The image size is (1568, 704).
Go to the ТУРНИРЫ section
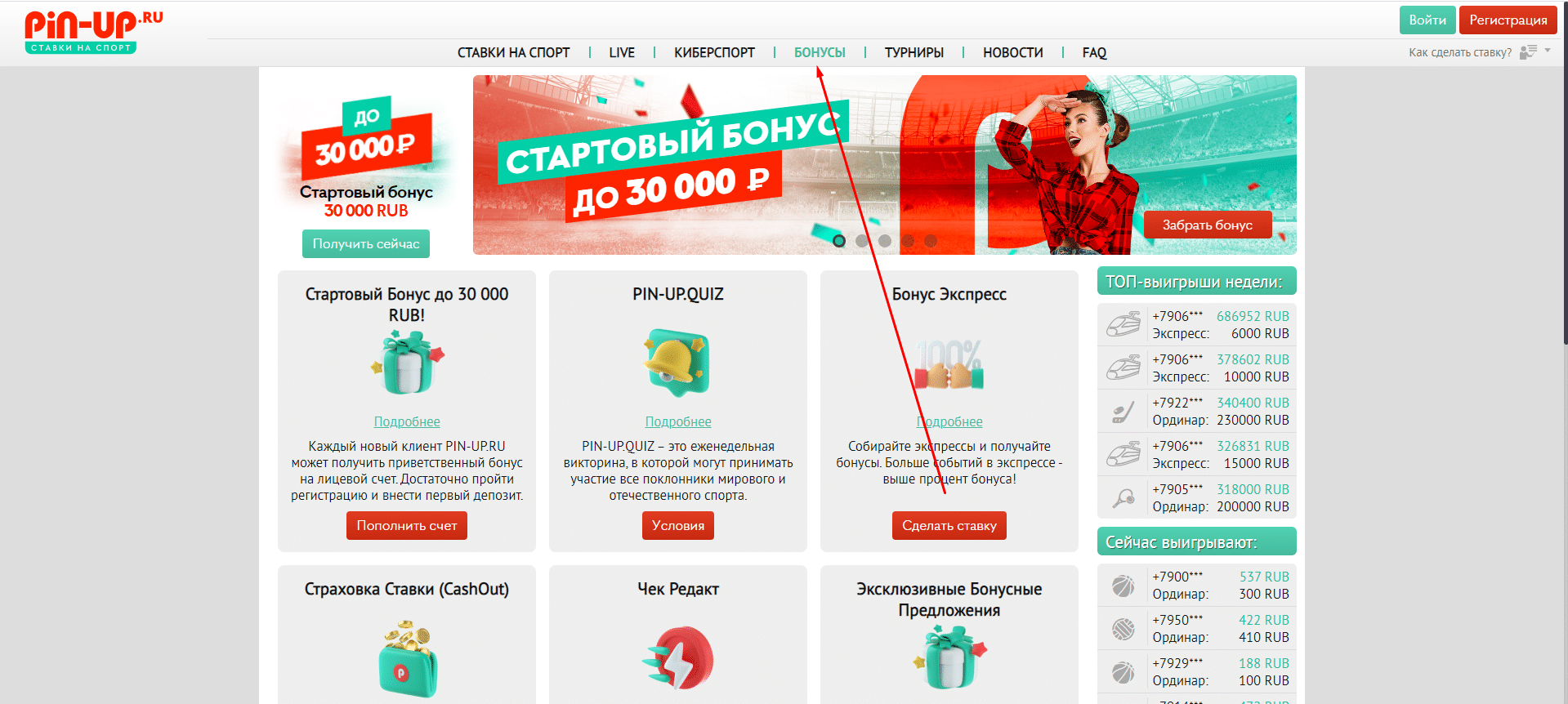(914, 52)
